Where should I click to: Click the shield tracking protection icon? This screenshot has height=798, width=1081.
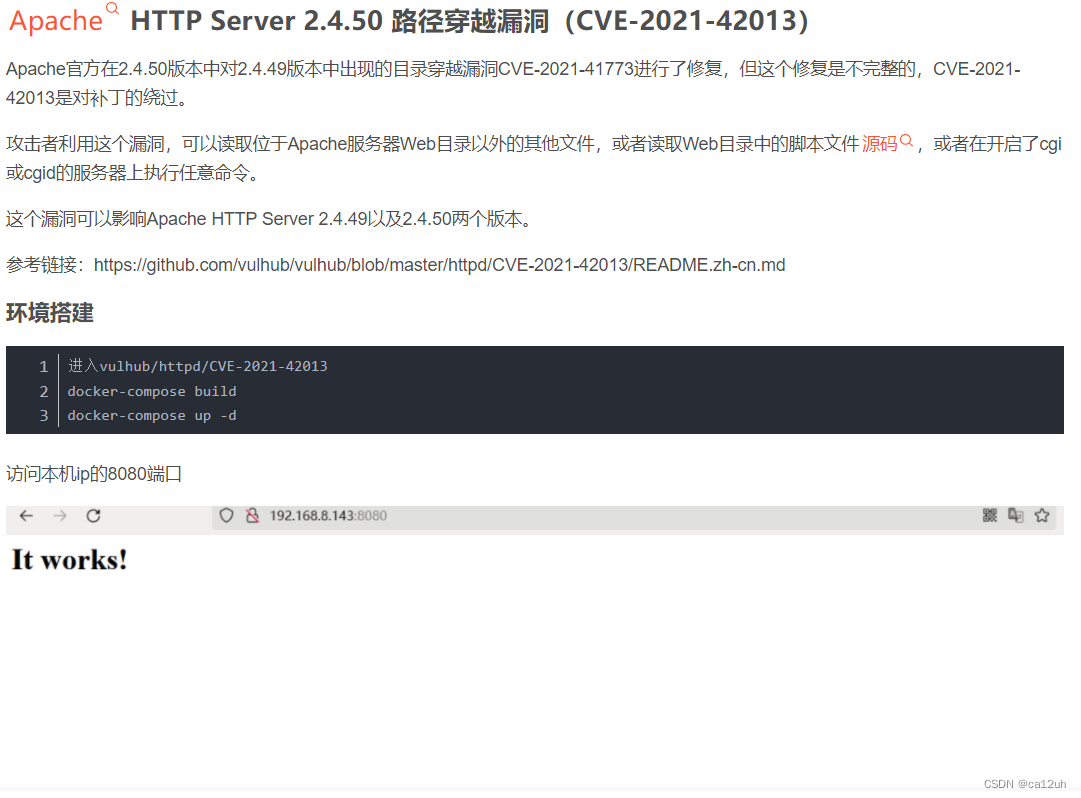click(226, 515)
